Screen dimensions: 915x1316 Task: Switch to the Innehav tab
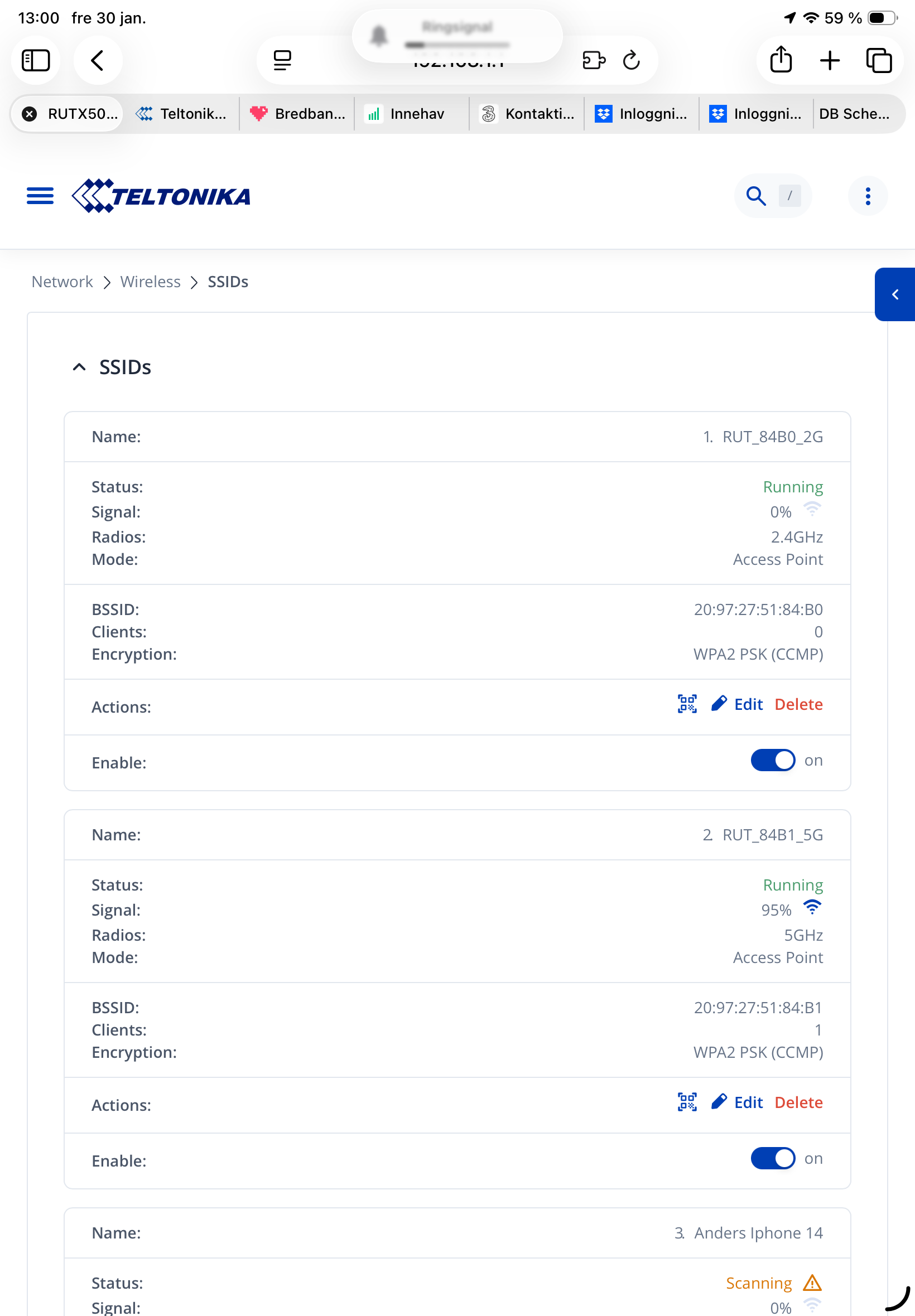[411, 114]
